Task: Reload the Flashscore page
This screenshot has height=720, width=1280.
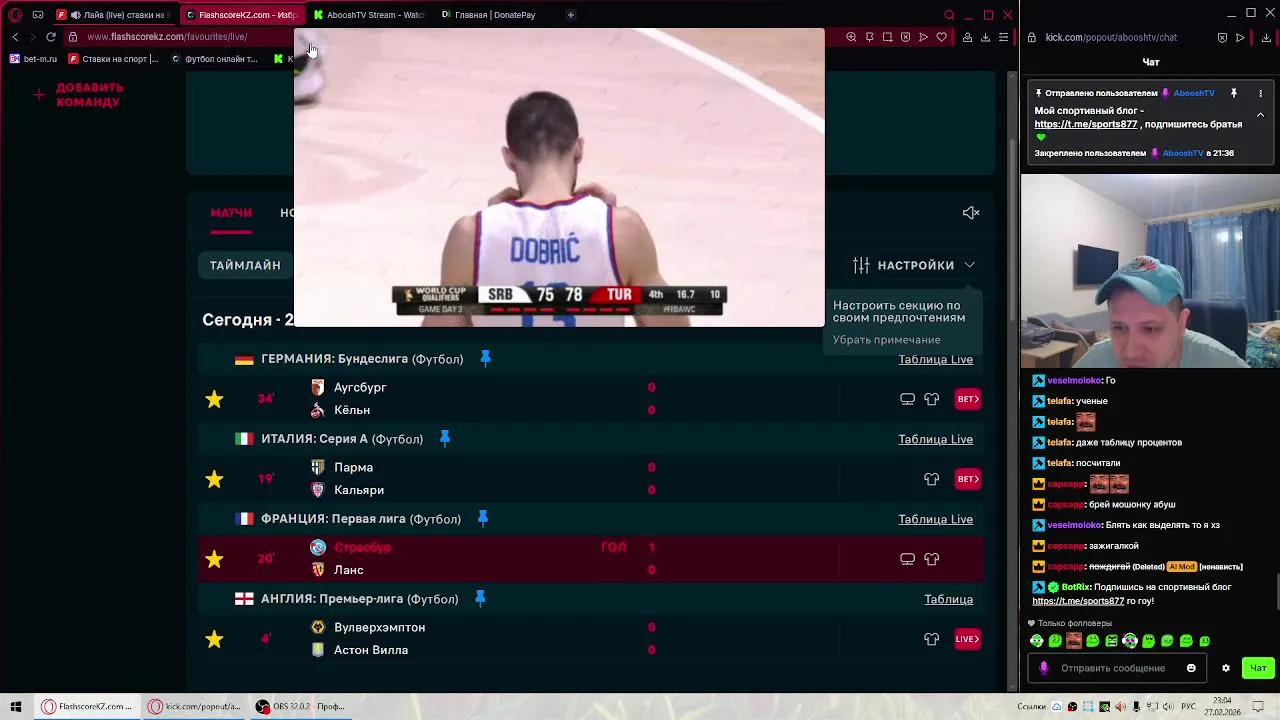Action: pyautogui.click(x=51, y=37)
